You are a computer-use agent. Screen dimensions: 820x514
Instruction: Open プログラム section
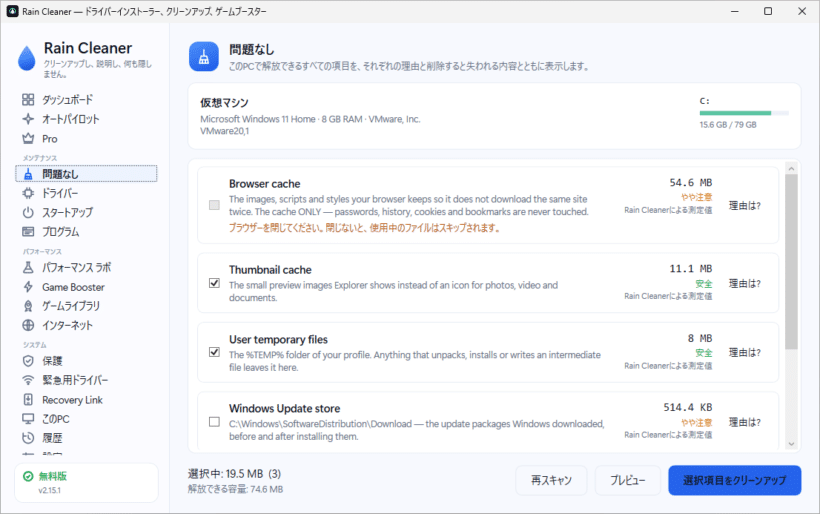[x=86, y=232]
